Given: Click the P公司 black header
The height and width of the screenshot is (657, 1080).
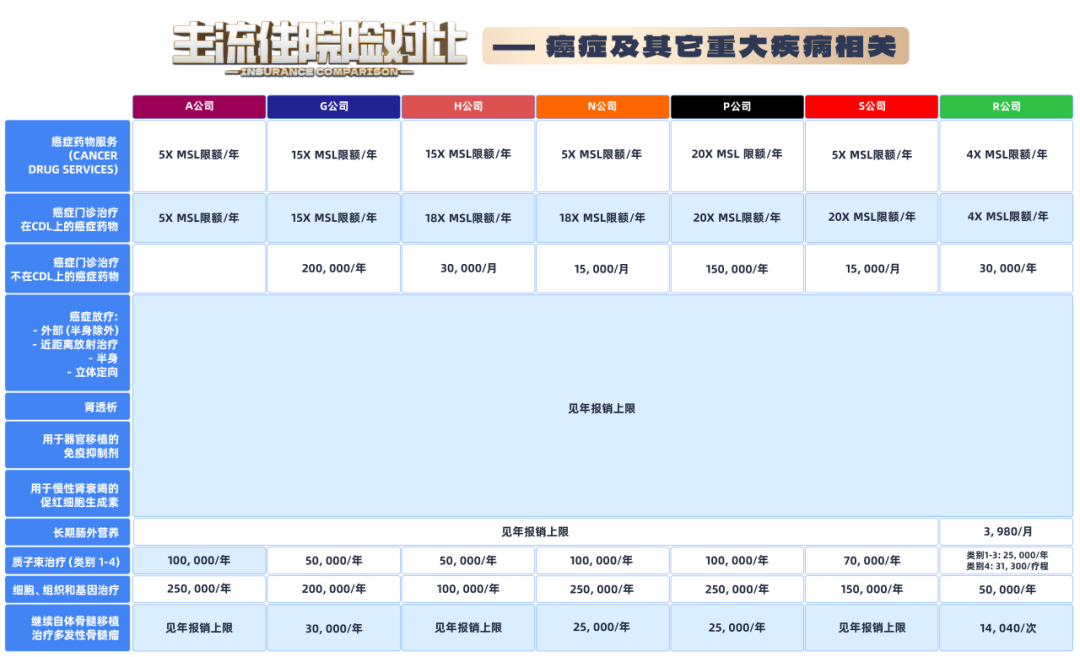Looking at the screenshot, I should pos(737,105).
